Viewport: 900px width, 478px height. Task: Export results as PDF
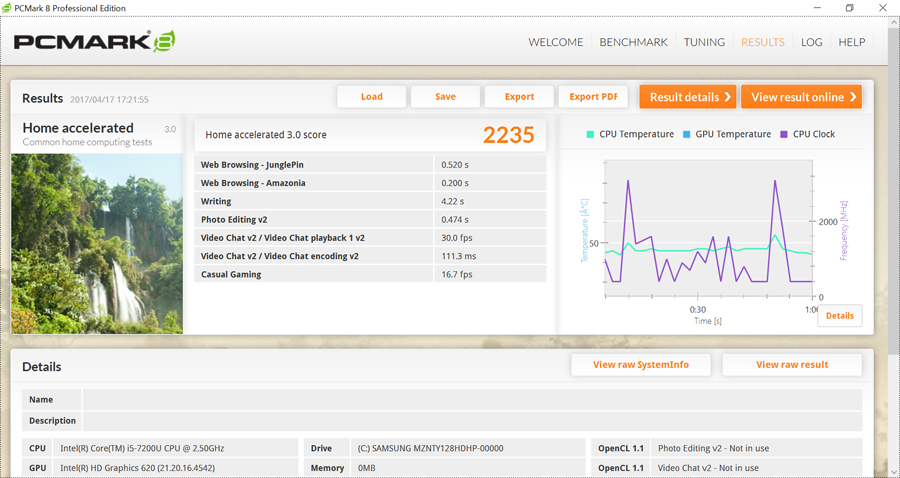click(593, 97)
